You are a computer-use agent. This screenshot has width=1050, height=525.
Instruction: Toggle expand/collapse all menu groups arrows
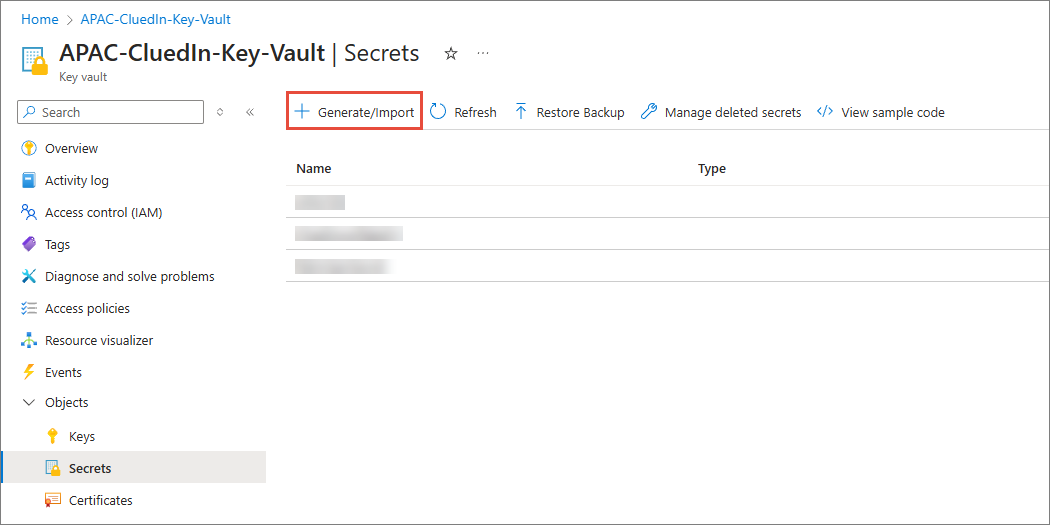(220, 112)
